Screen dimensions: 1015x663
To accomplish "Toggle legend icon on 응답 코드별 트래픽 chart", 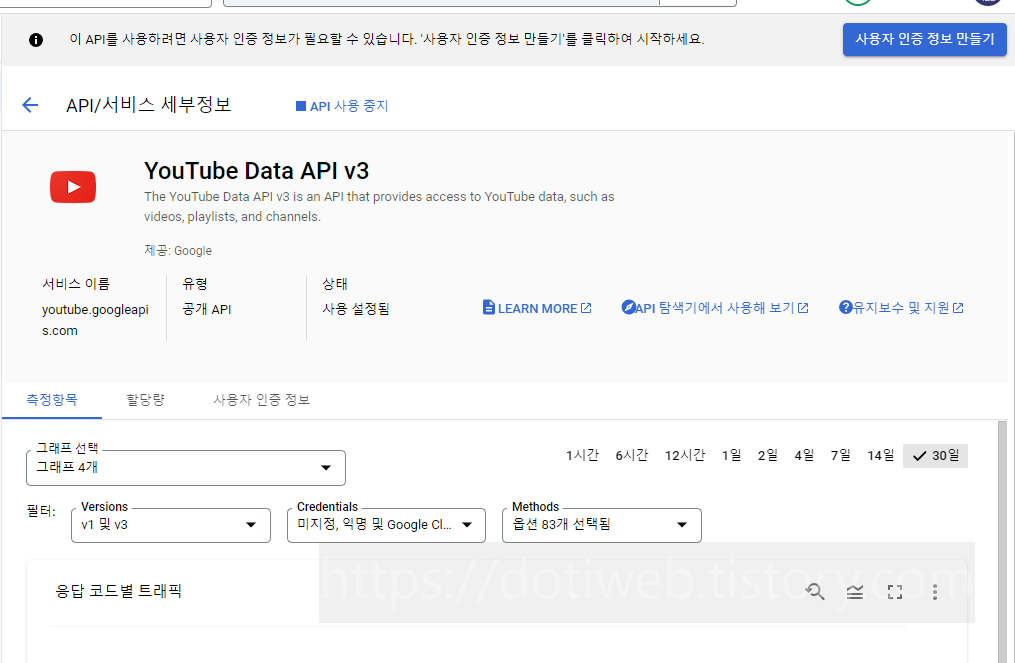I will click(855, 592).
